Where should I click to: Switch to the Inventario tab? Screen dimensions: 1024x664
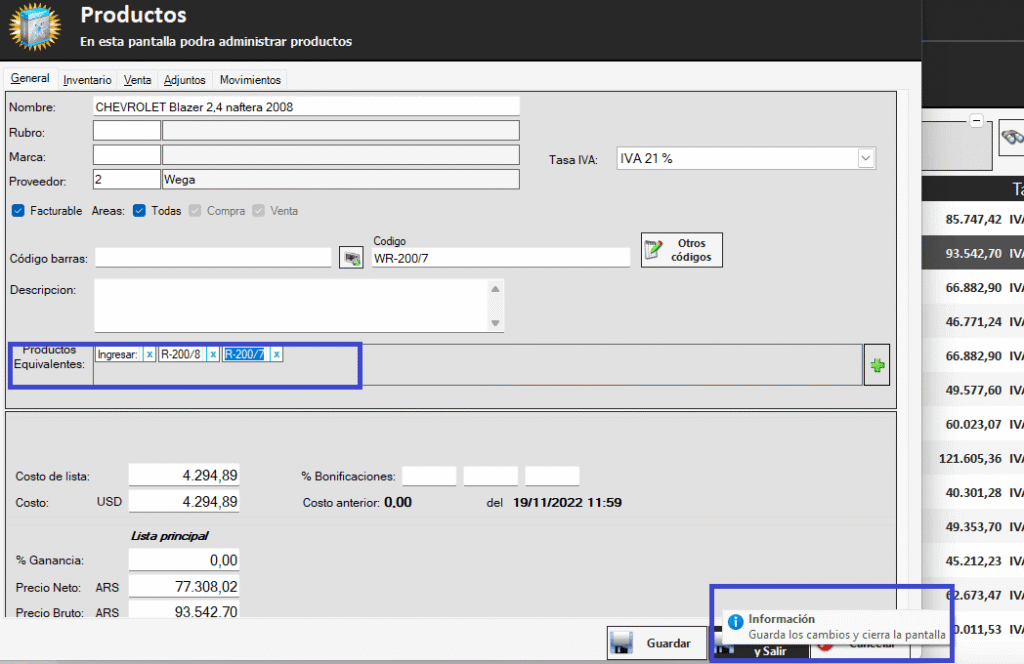tap(87, 80)
